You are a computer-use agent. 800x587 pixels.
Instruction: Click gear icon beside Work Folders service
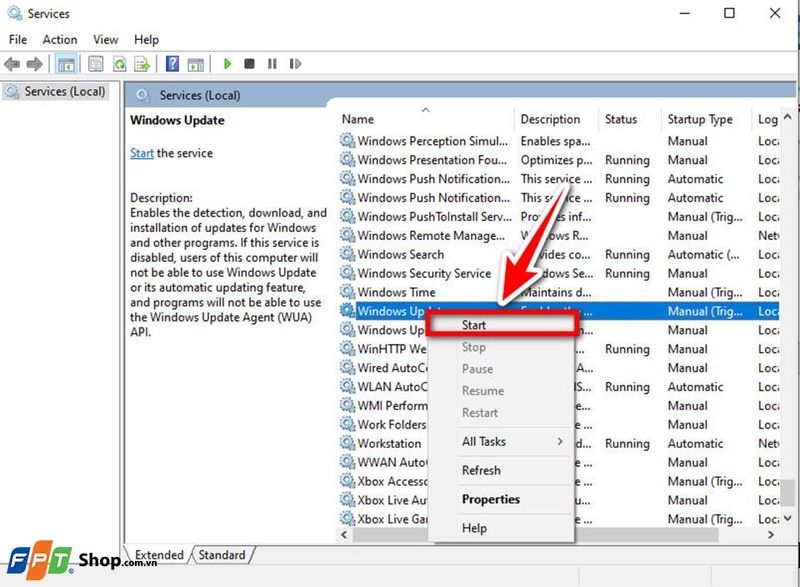click(x=347, y=424)
